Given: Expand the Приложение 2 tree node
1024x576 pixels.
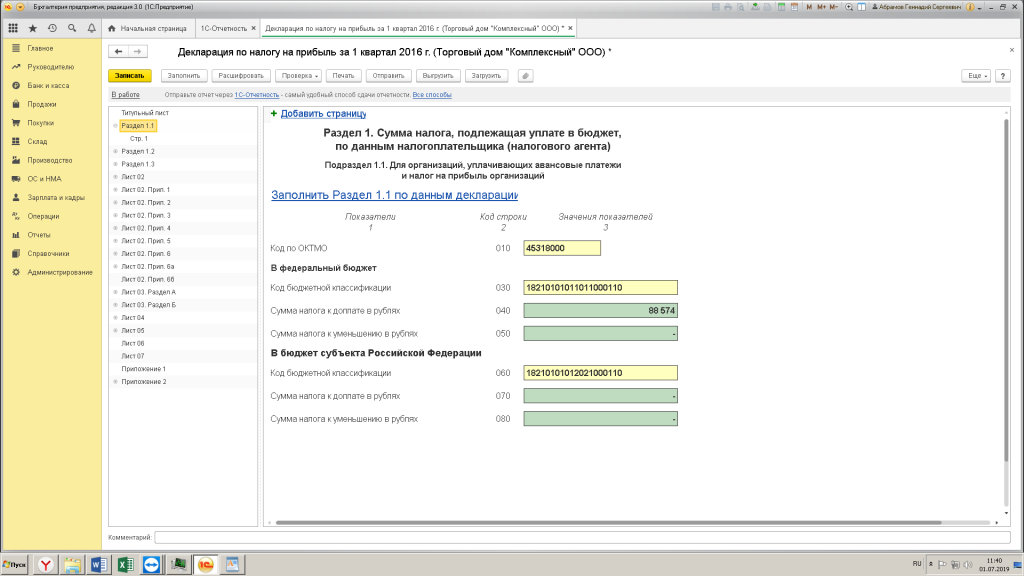Looking at the screenshot, I should 116,382.
